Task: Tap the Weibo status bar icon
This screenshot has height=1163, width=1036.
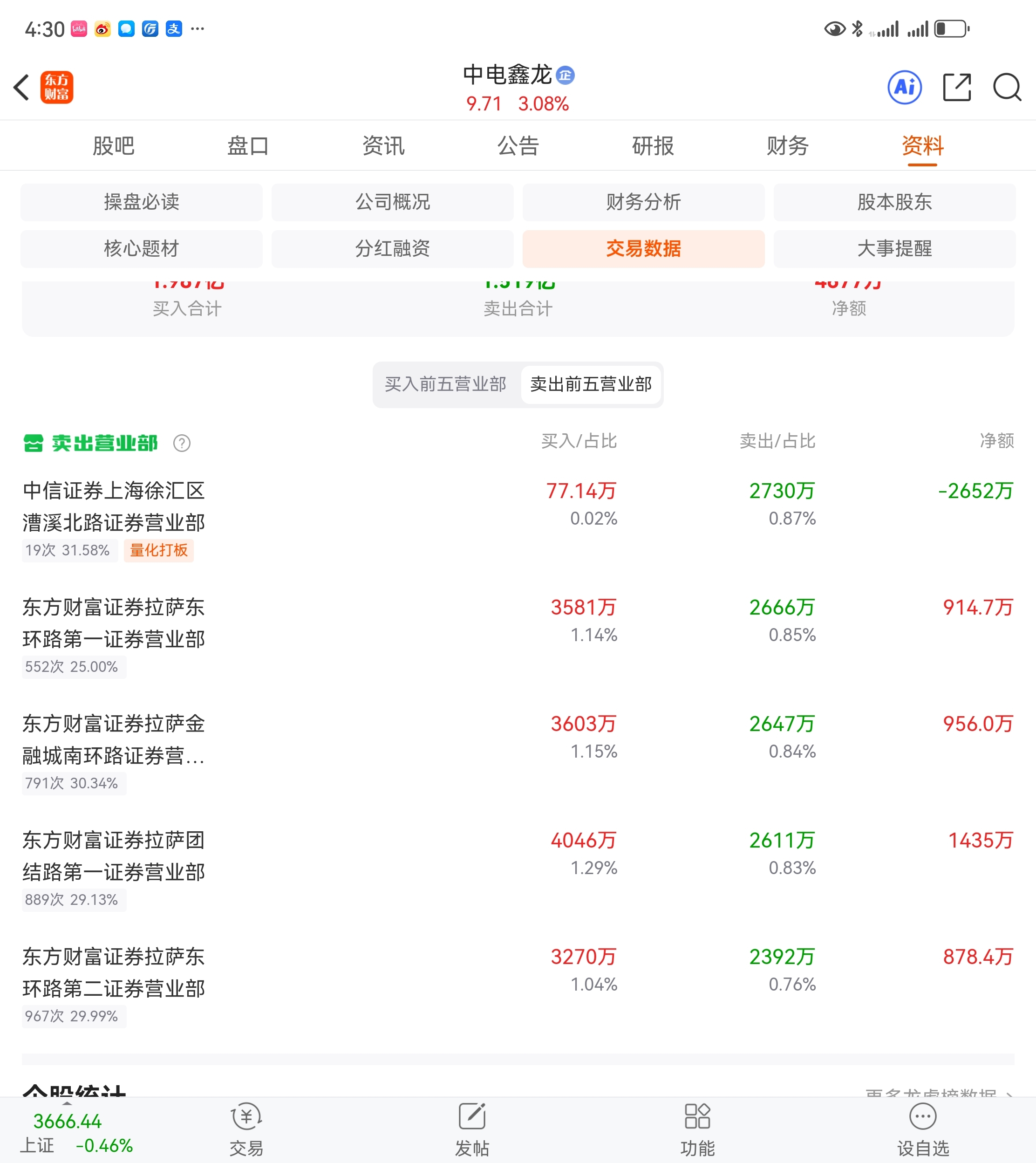Action: (102, 29)
